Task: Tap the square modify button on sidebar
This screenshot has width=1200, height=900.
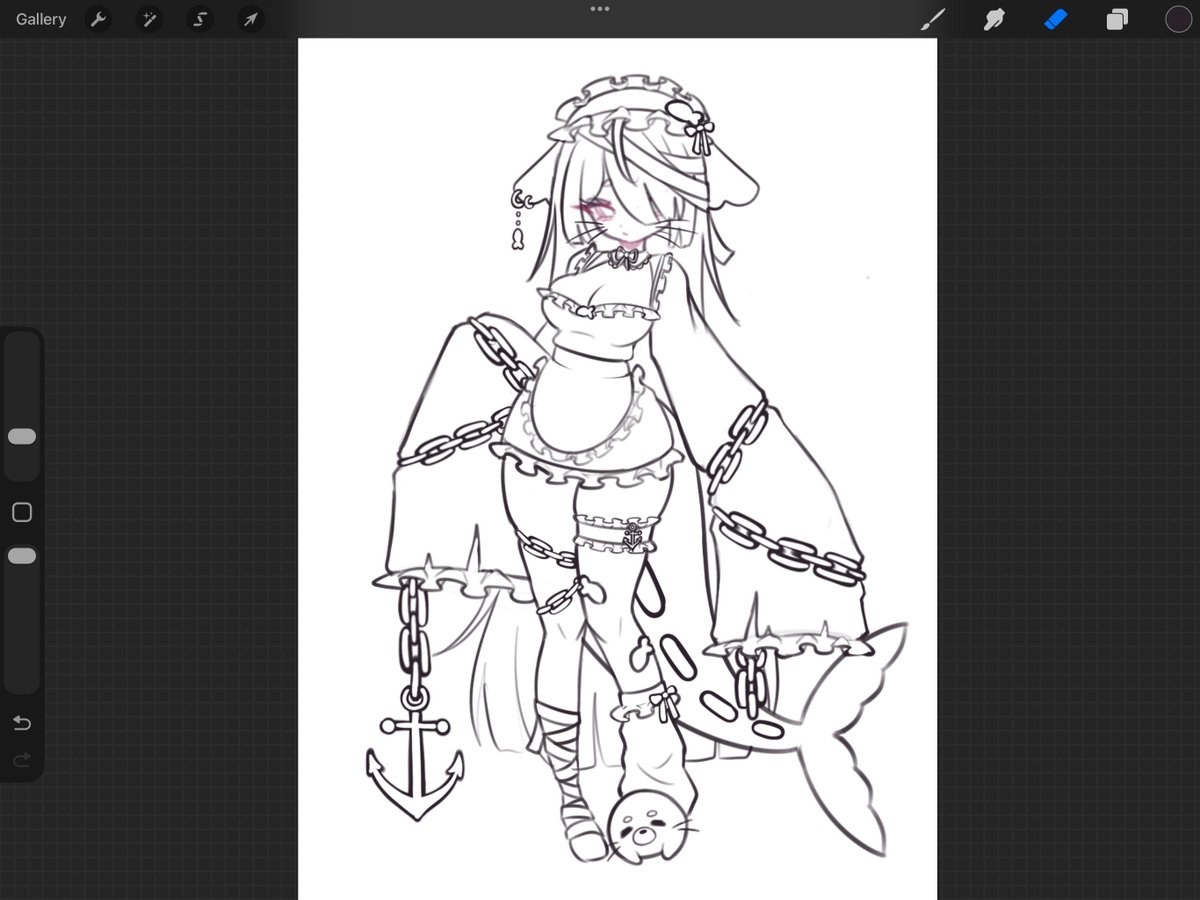Action: (x=22, y=513)
